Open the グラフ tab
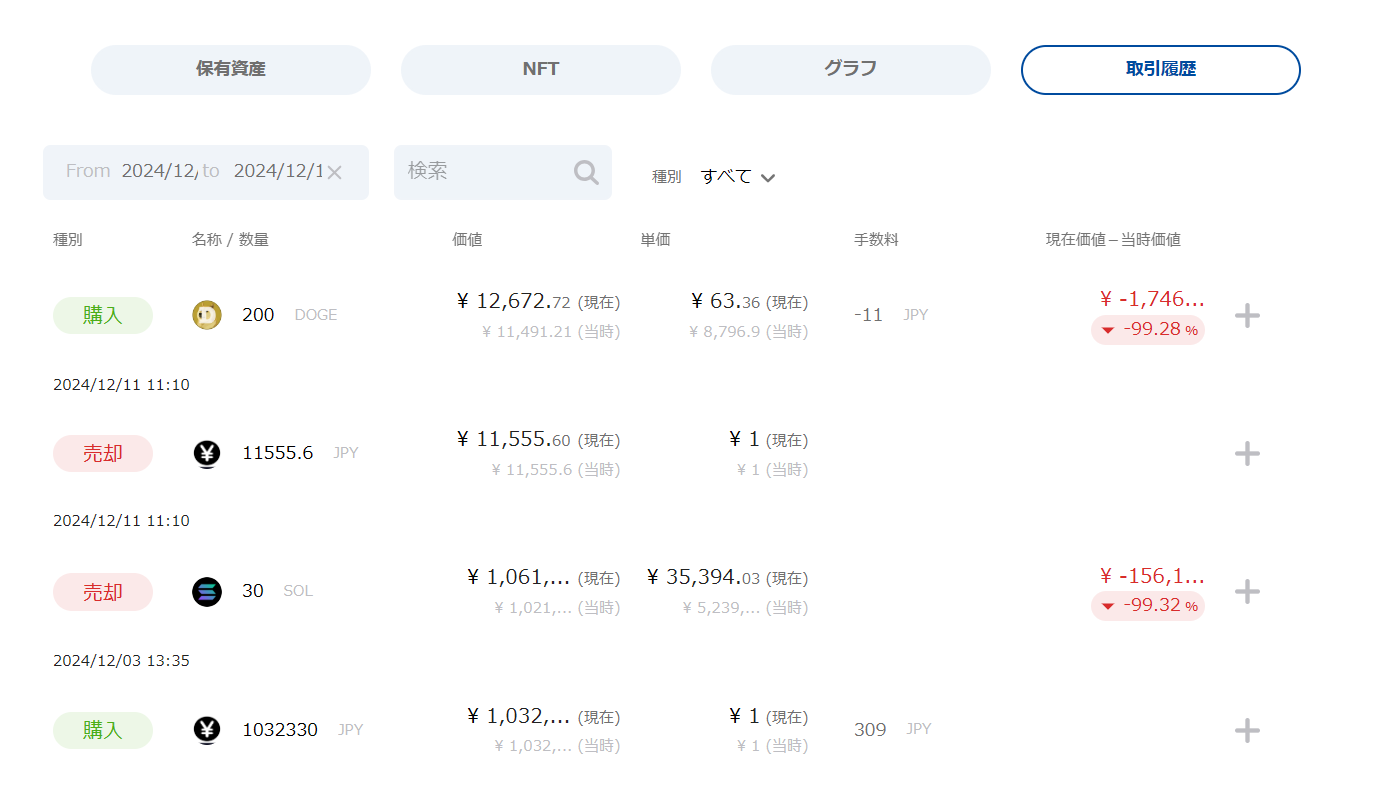This screenshot has width=1386, height=788. 851,70
